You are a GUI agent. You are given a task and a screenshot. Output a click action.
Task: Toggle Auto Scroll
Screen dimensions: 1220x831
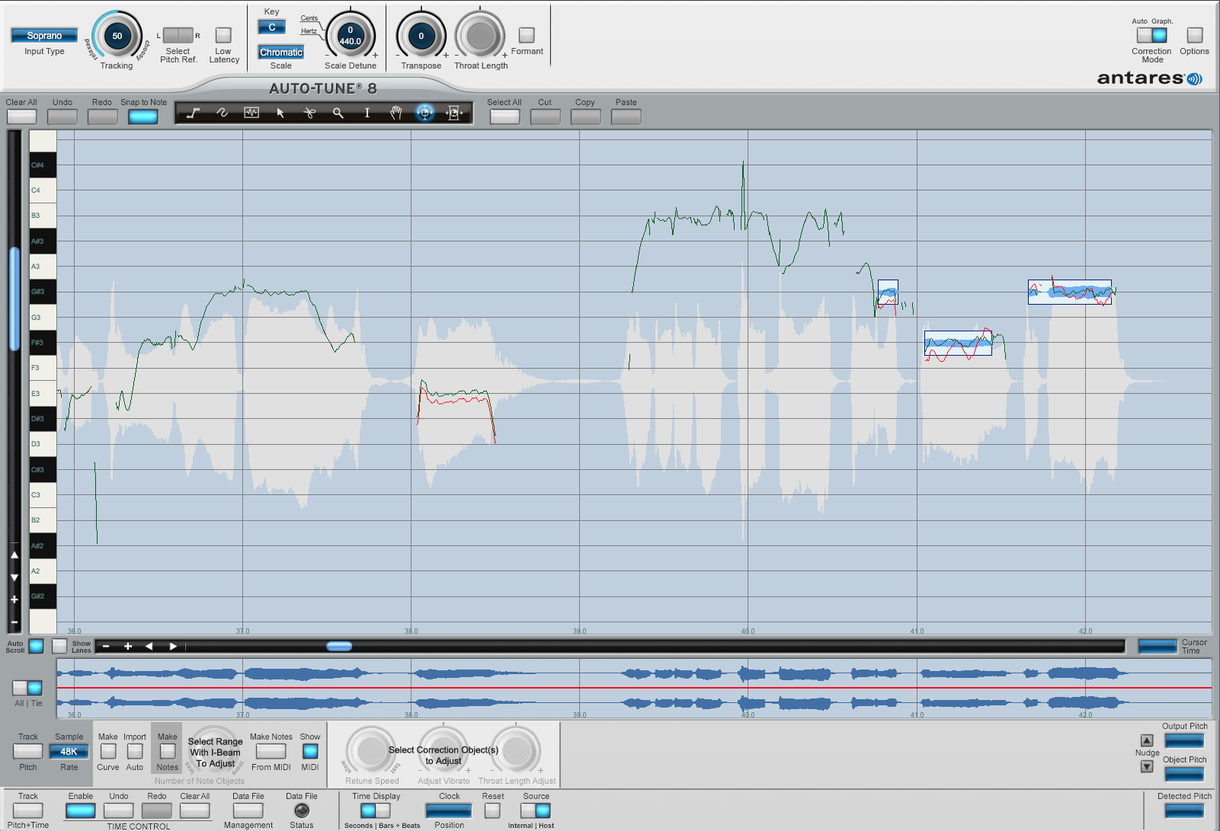pyautogui.click(x=36, y=646)
